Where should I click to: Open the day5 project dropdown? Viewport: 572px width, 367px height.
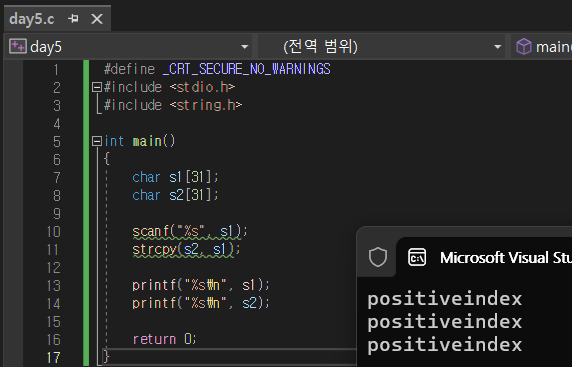pos(244,47)
